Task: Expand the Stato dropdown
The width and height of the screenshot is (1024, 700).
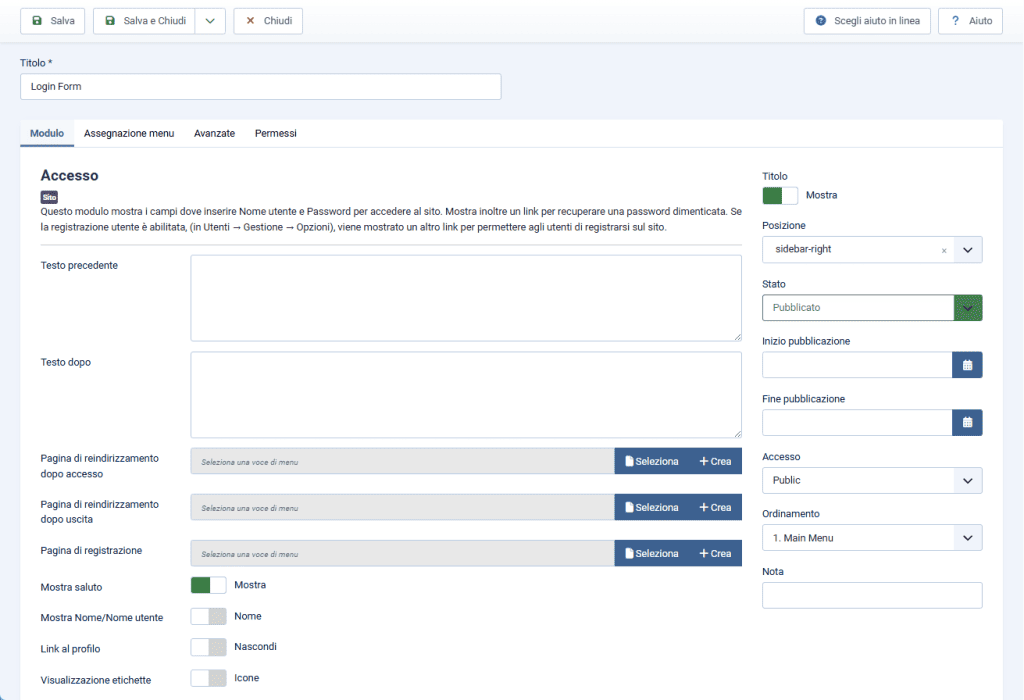Action: [871, 307]
